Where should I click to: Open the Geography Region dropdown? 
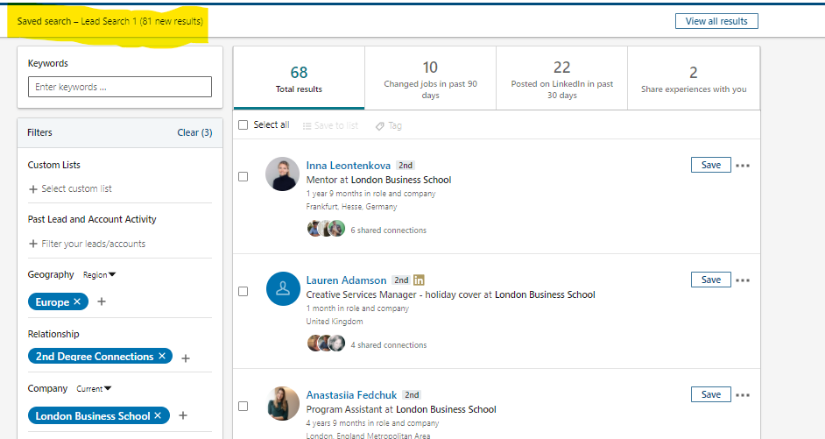pos(99,275)
